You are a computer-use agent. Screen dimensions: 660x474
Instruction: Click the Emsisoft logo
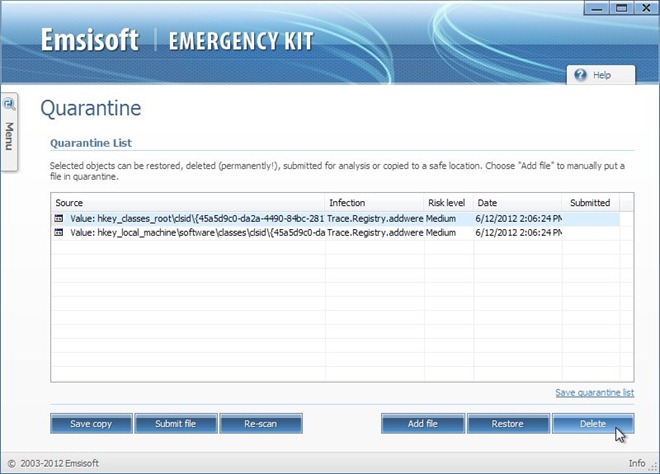(x=90, y=40)
